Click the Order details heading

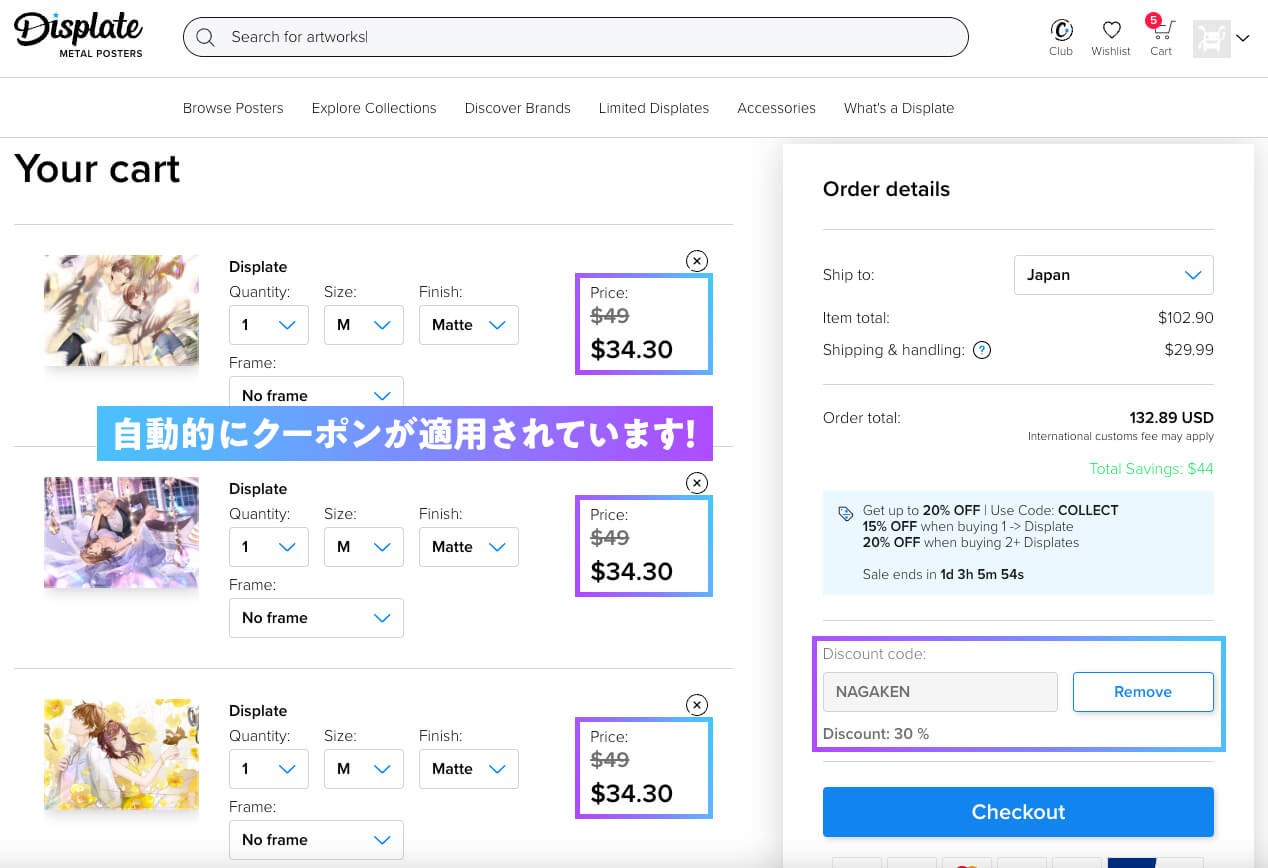pyautogui.click(x=886, y=189)
